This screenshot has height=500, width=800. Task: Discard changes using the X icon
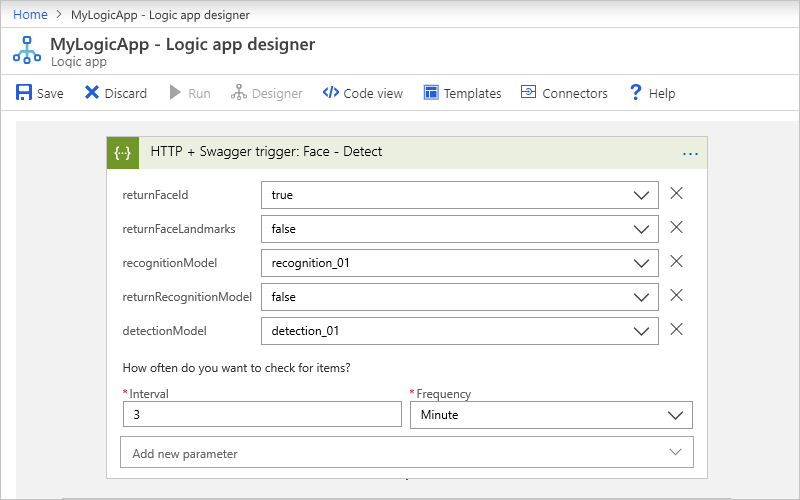(92, 93)
